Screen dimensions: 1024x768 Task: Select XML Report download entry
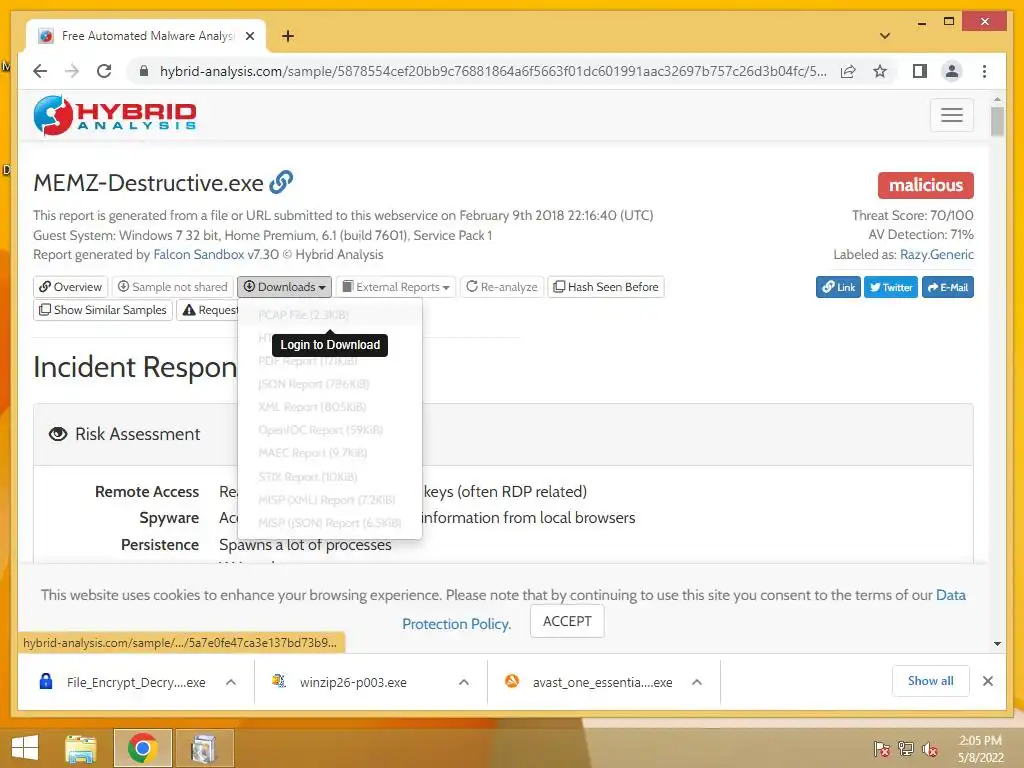330,407
